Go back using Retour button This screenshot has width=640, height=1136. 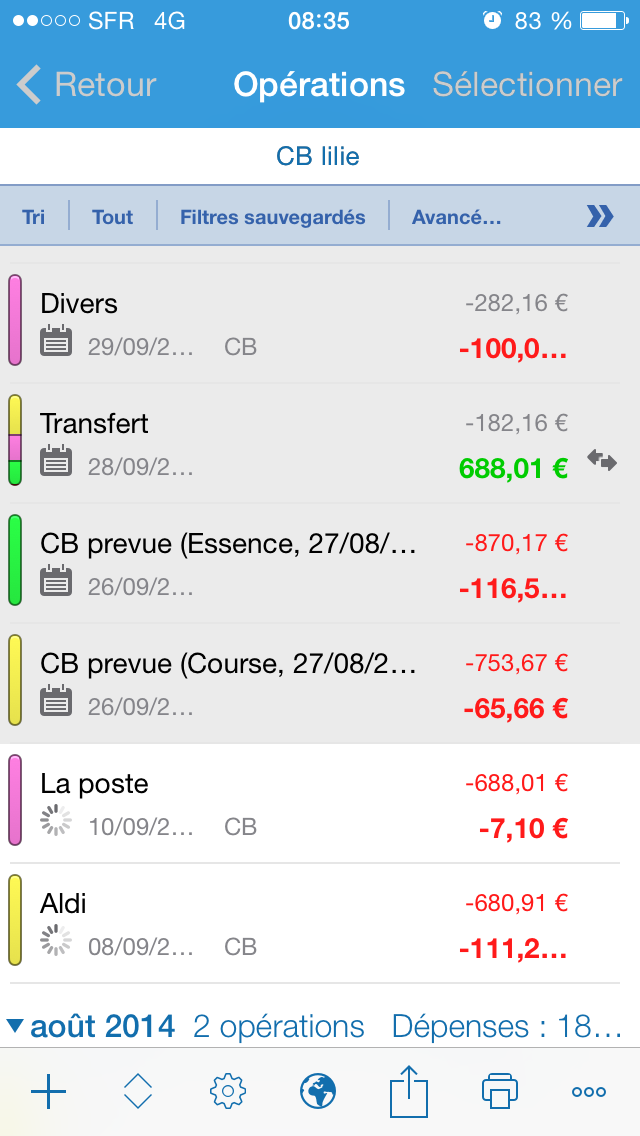[x=86, y=85]
